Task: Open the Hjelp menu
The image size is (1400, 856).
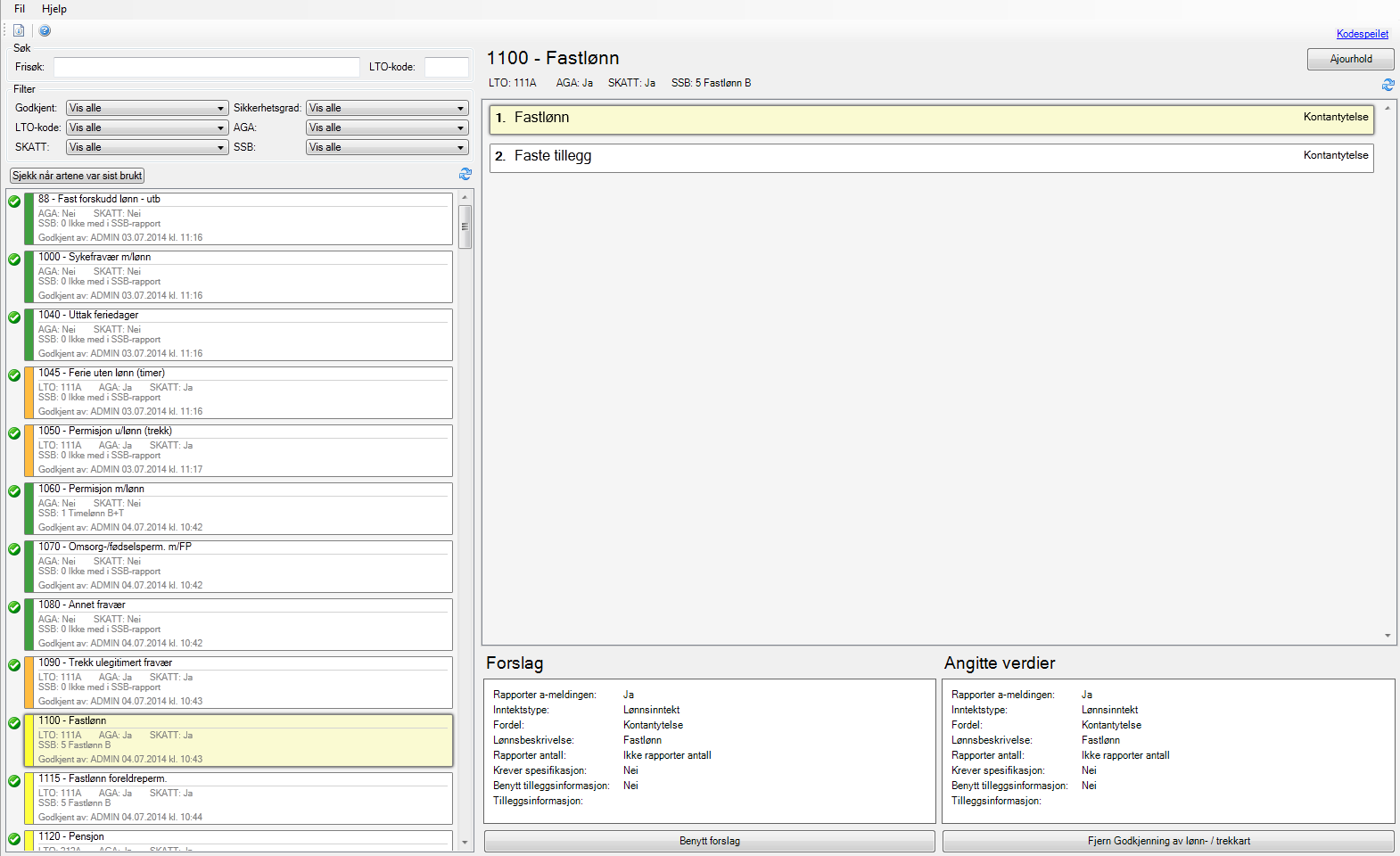Action: coord(54,9)
